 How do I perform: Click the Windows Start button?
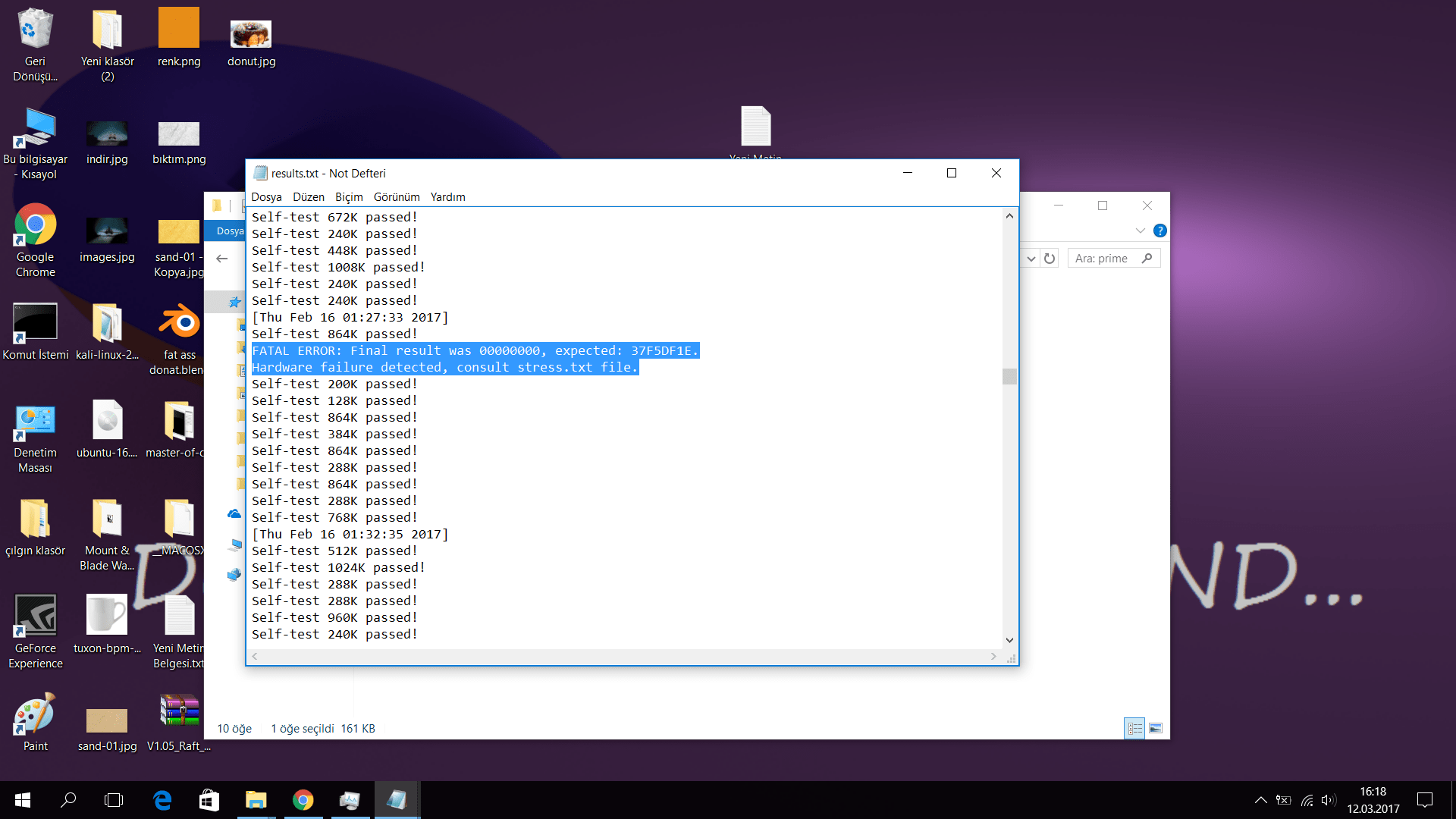(23, 800)
